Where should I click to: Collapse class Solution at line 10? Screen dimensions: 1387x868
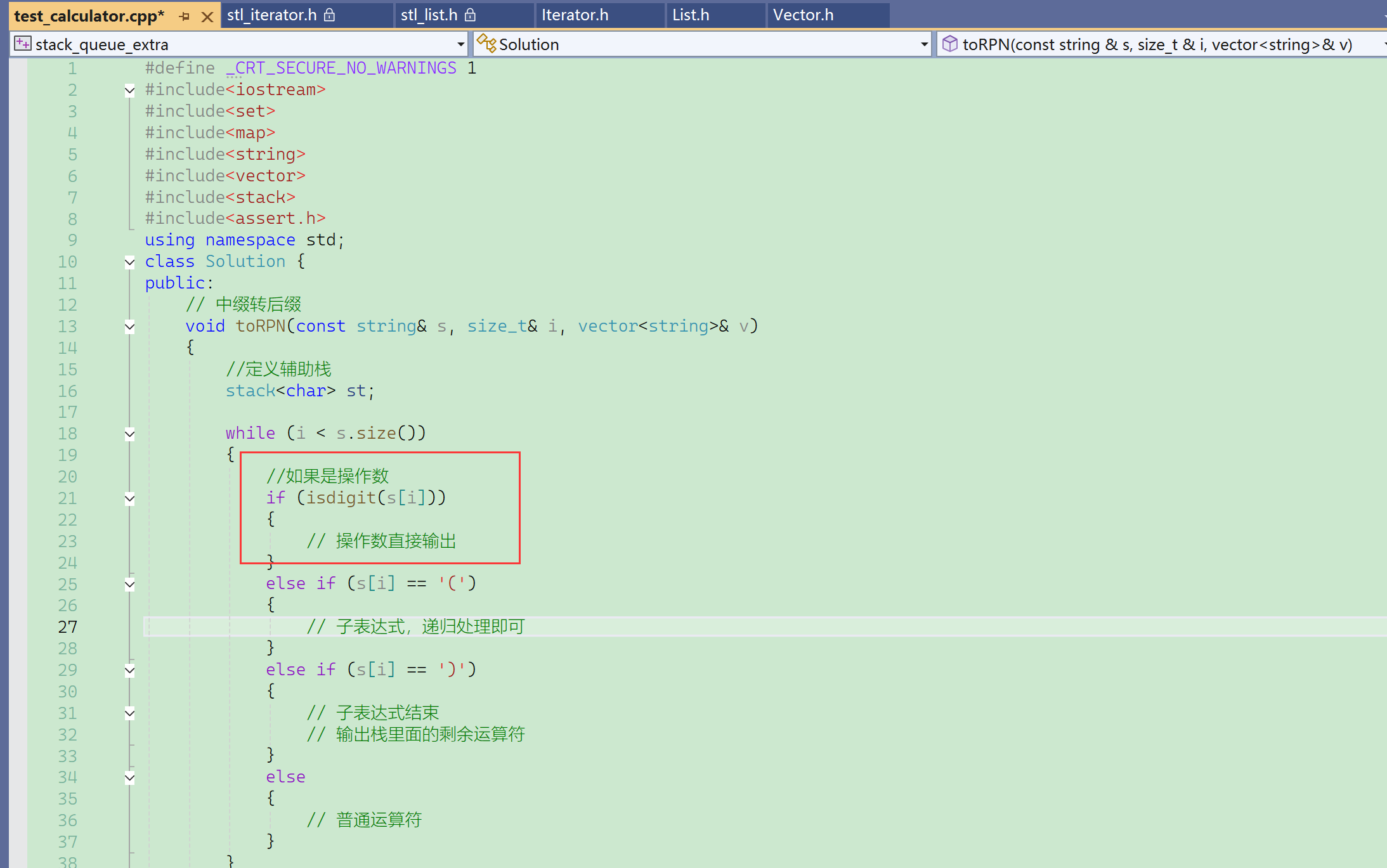pyautogui.click(x=129, y=262)
